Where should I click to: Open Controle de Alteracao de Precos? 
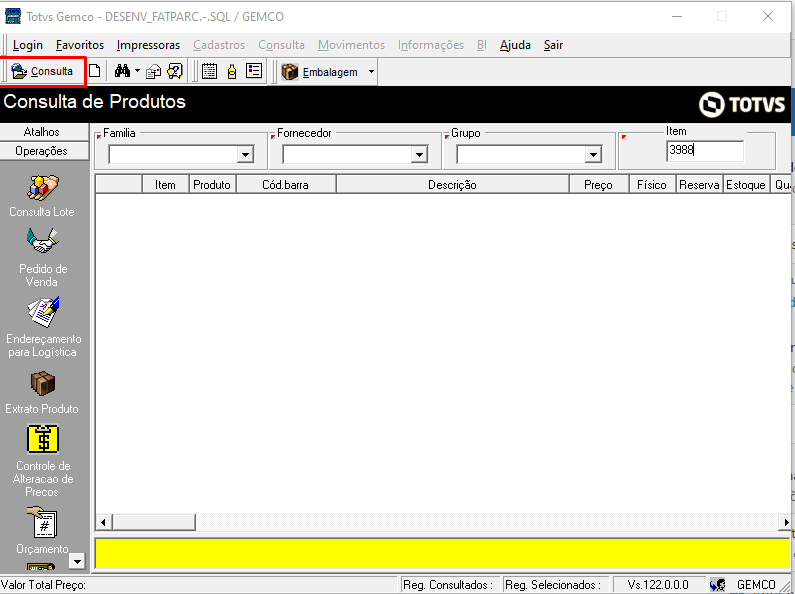(x=43, y=461)
